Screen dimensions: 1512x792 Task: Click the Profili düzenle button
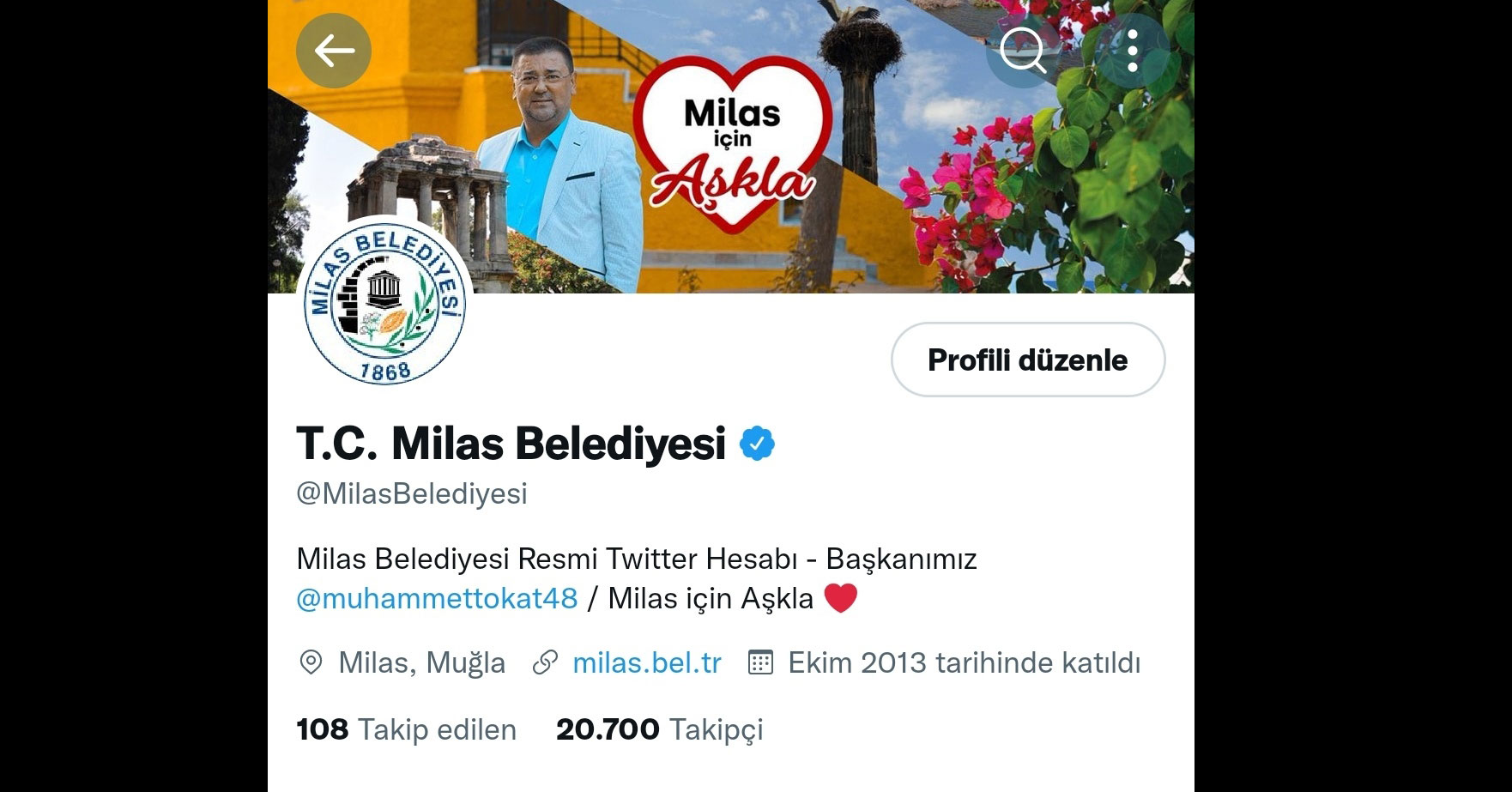click(x=1028, y=360)
